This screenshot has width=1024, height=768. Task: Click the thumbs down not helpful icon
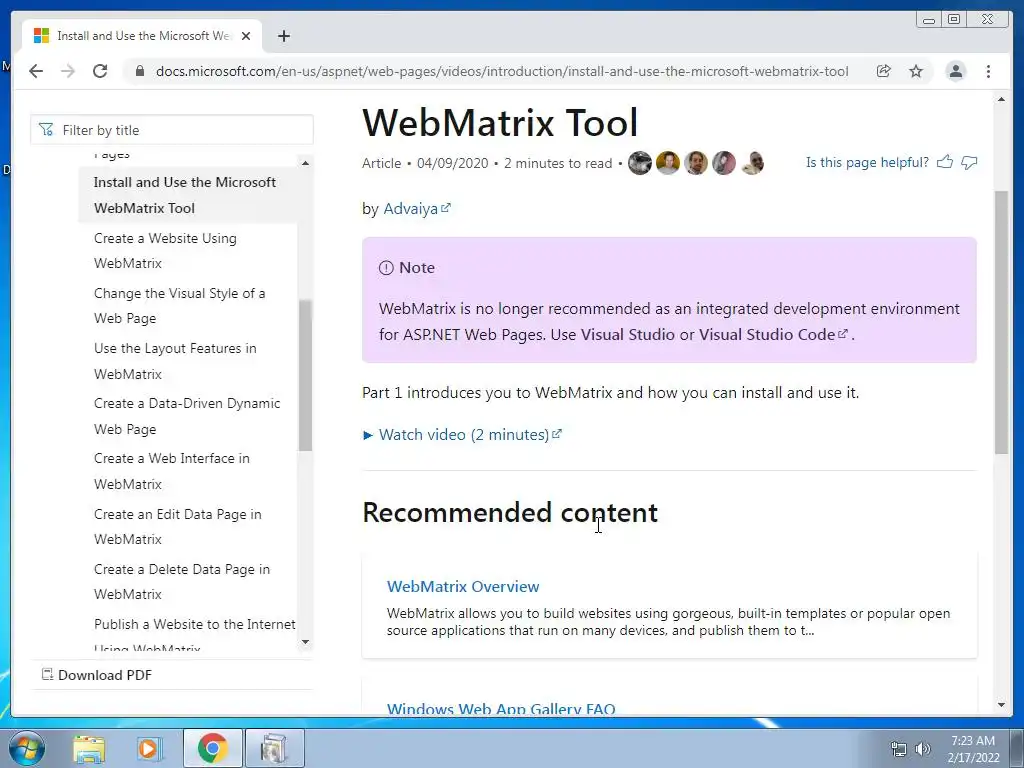969,162
